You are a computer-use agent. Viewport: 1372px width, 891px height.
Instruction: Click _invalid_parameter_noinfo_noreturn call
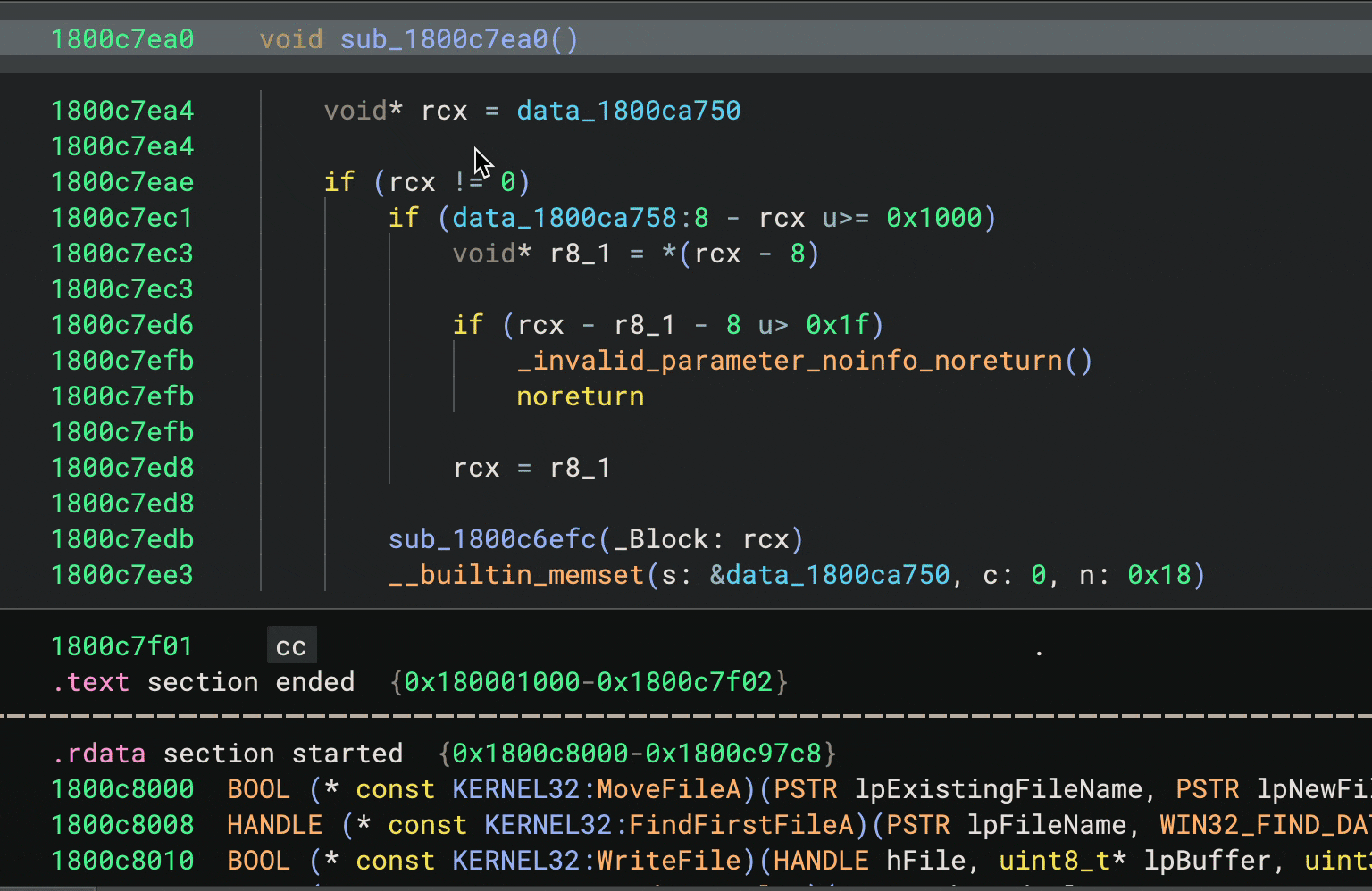point(790,361)
